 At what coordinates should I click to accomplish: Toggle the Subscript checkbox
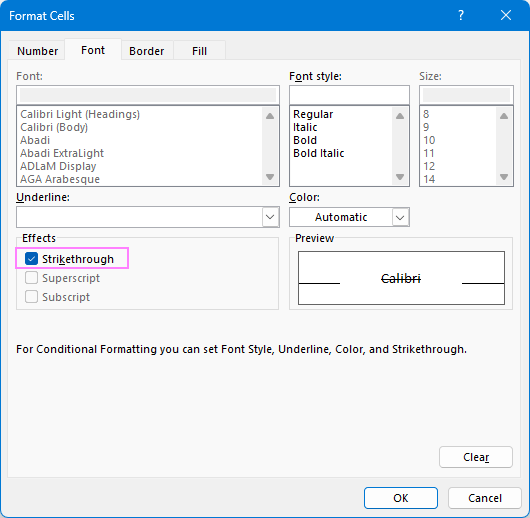[x=31, y=297]
